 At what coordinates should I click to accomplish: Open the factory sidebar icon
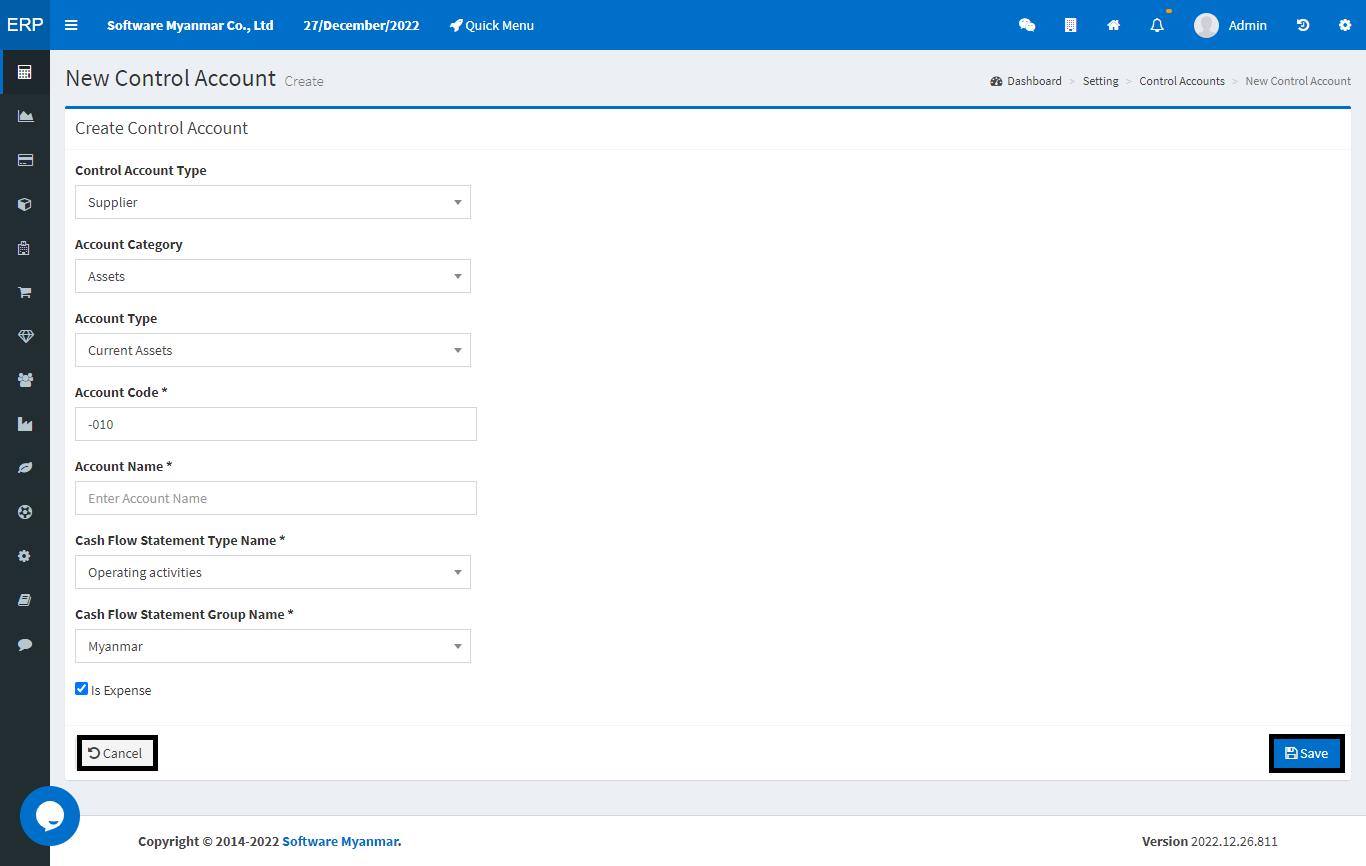coord(25,424)
